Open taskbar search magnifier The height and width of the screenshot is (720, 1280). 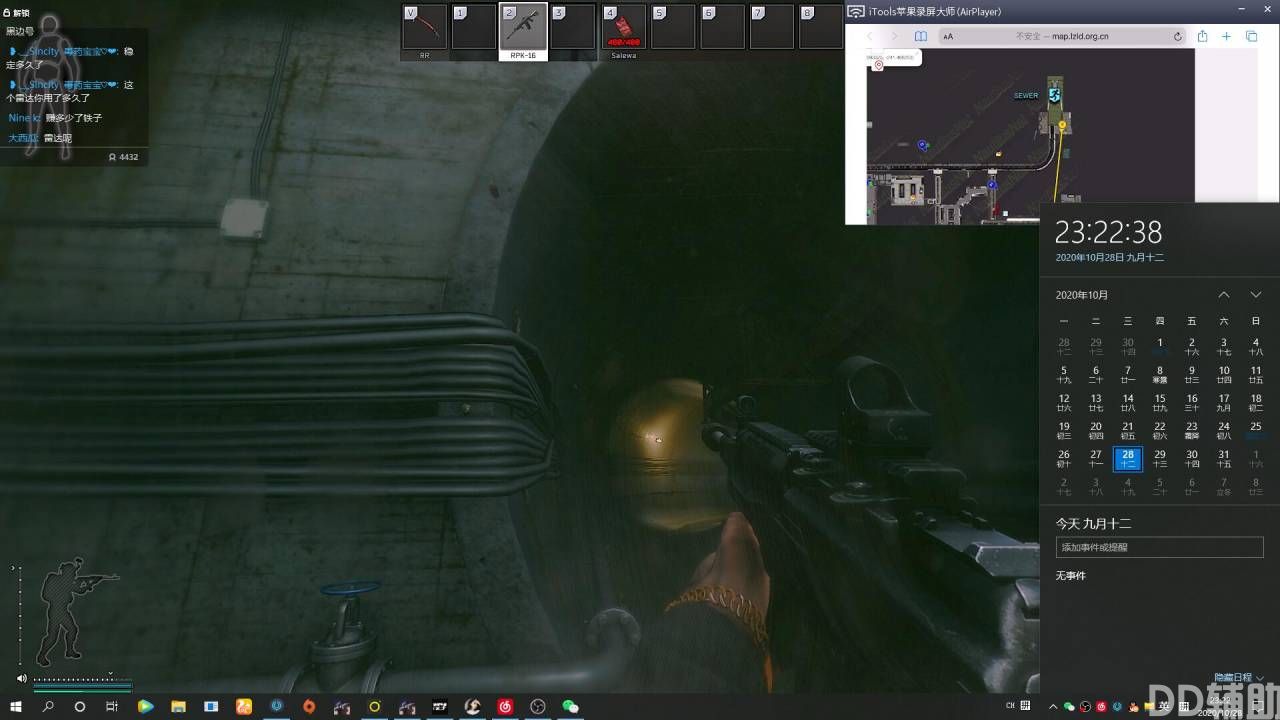pyautogui.click(x=48, y=706)
